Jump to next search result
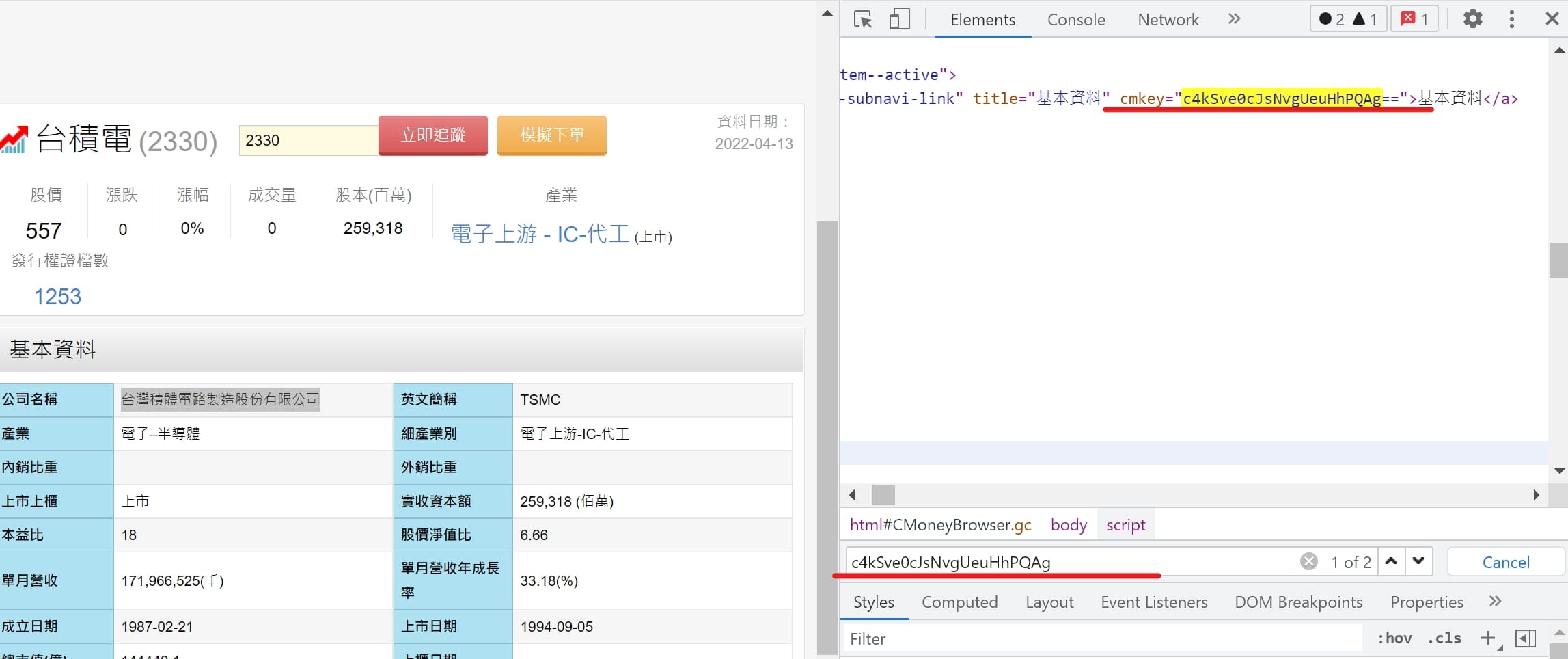Screen dimensions: 1568x659 pyautogui.click(x=1418, y=561)
